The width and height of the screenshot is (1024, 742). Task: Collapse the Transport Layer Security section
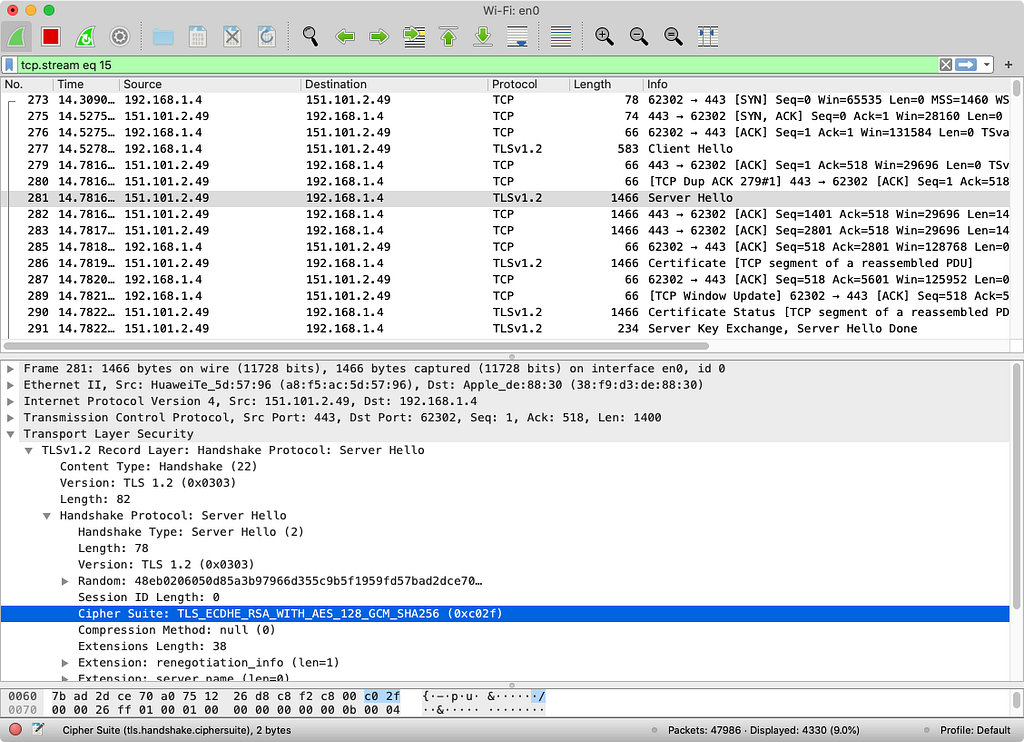[x=10, y=434]
